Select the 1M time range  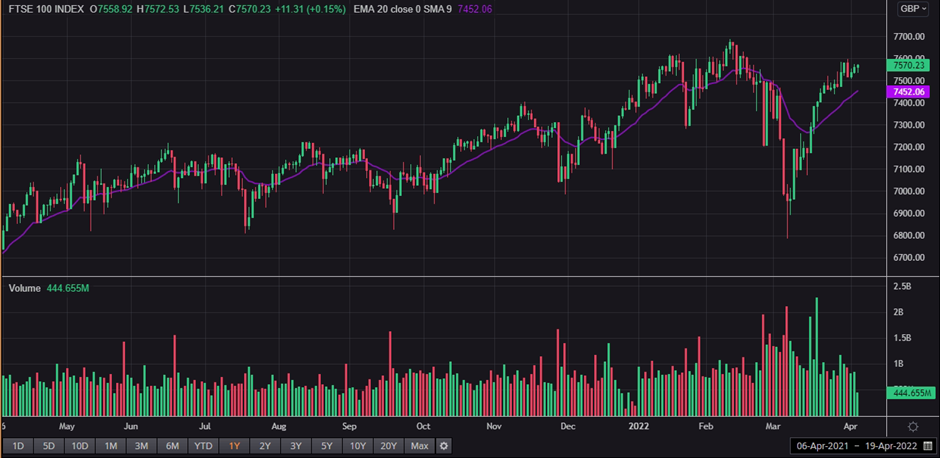(110, 446)
